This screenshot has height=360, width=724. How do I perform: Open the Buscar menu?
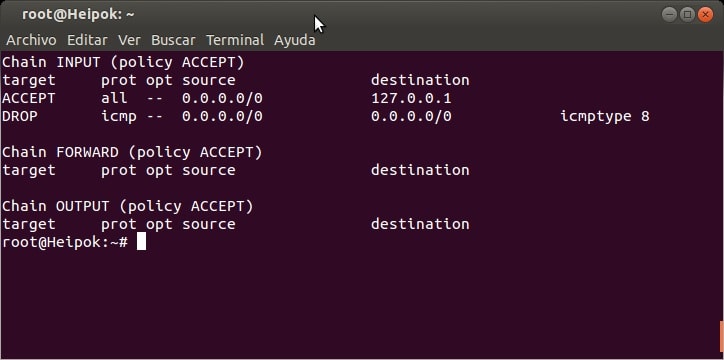click(173, 40)
